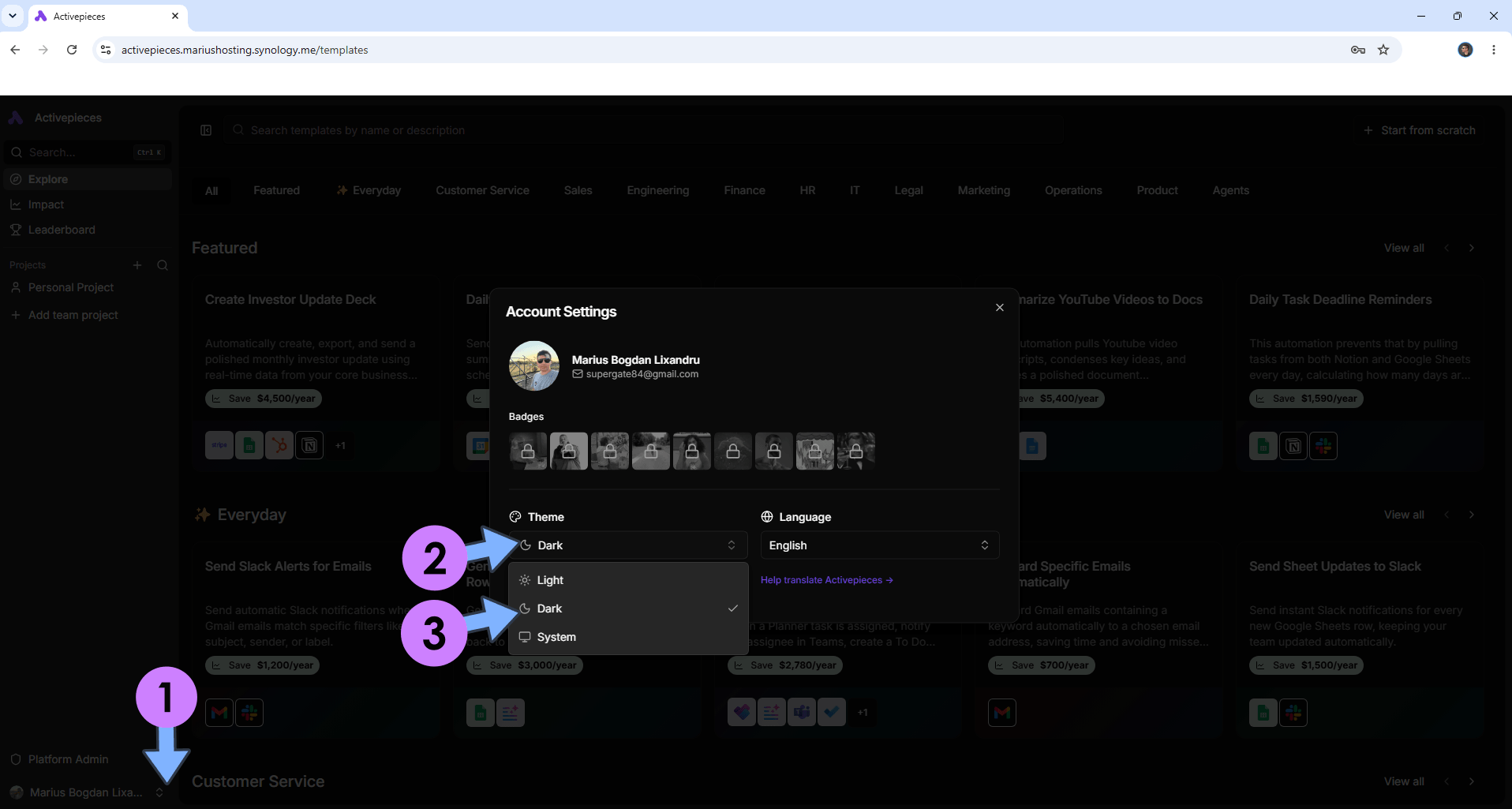
Task: Toggle the sidebar panel icon
Action: pos(206,130)
